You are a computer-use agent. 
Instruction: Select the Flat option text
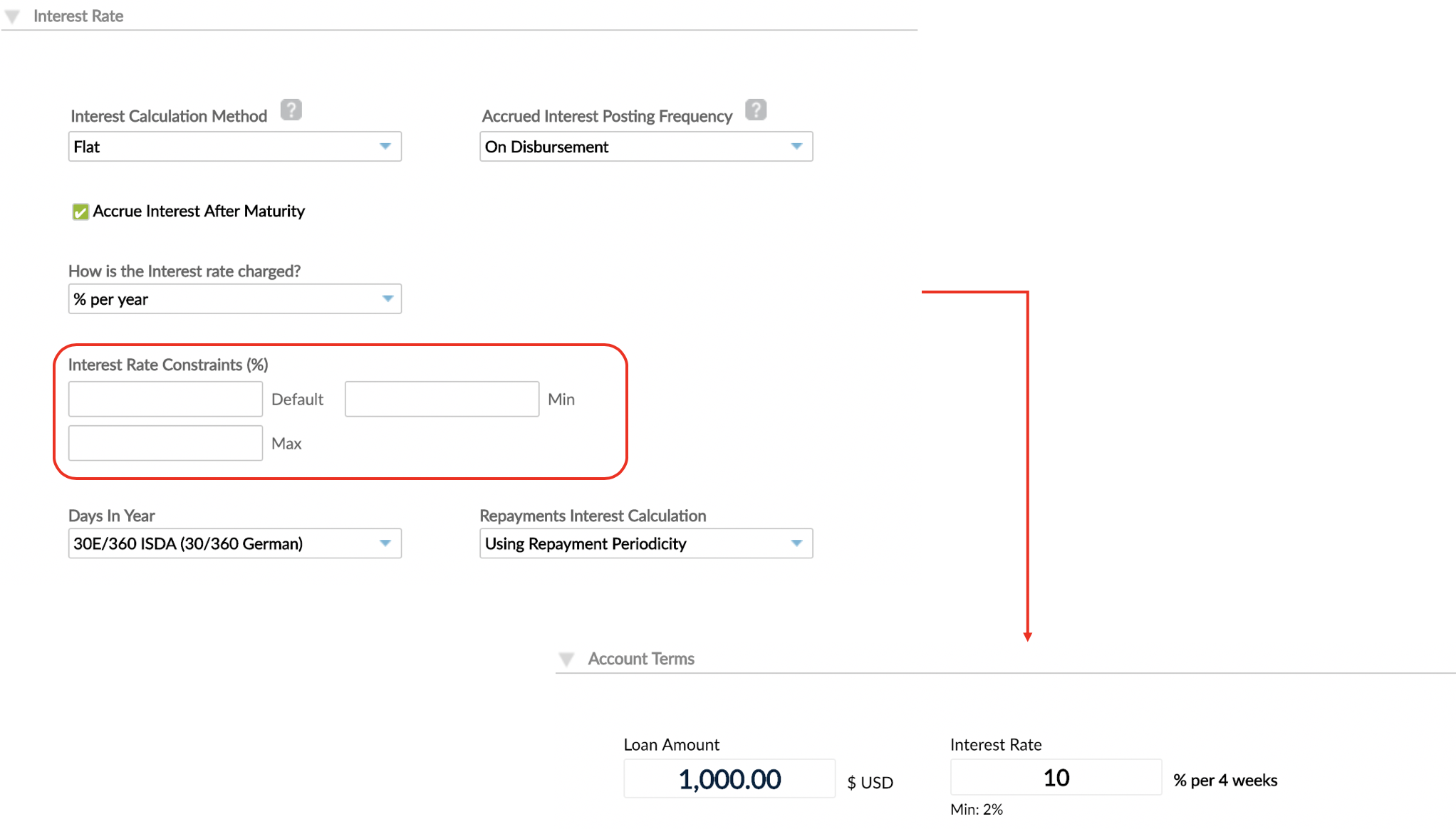coord(88,147)
